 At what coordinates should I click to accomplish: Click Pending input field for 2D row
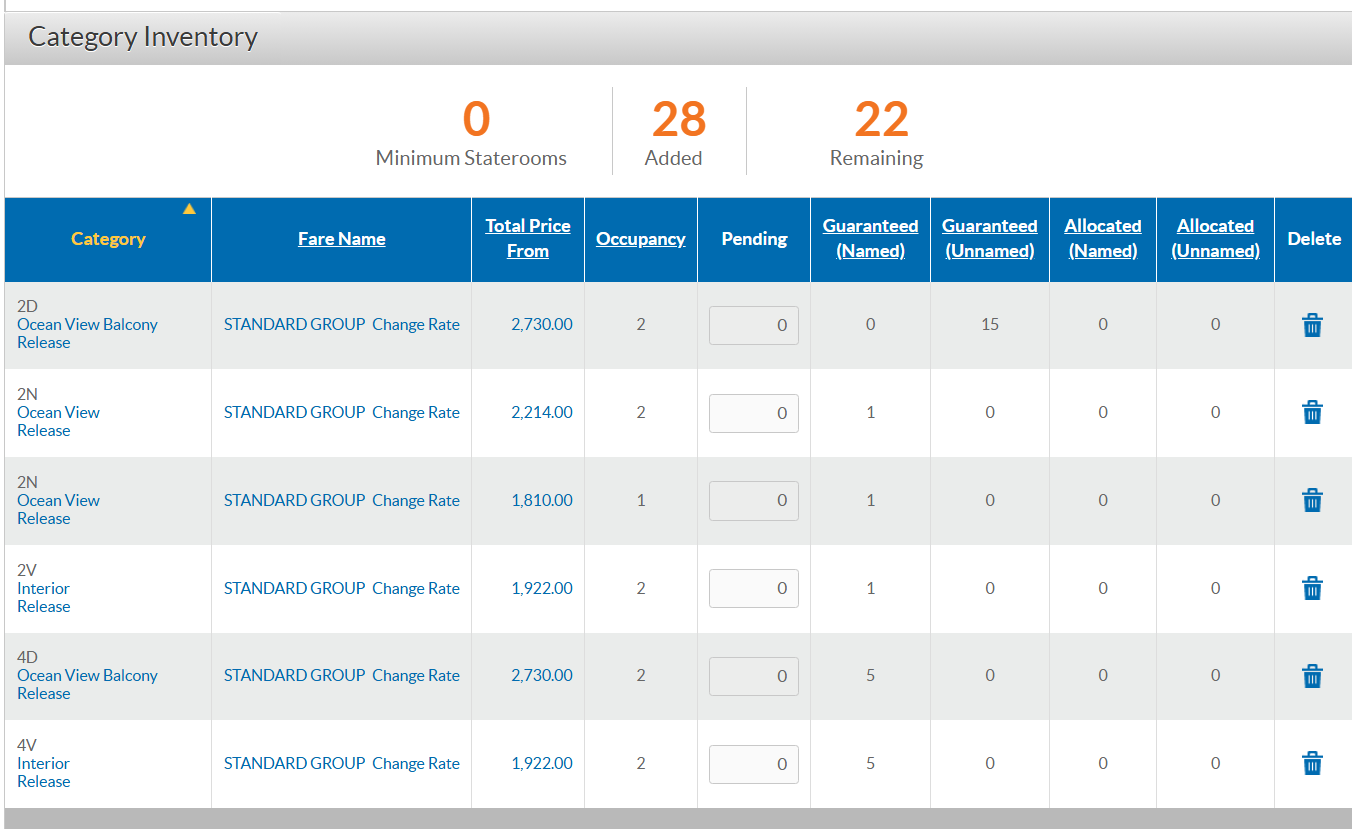click(x=754, y=325)
